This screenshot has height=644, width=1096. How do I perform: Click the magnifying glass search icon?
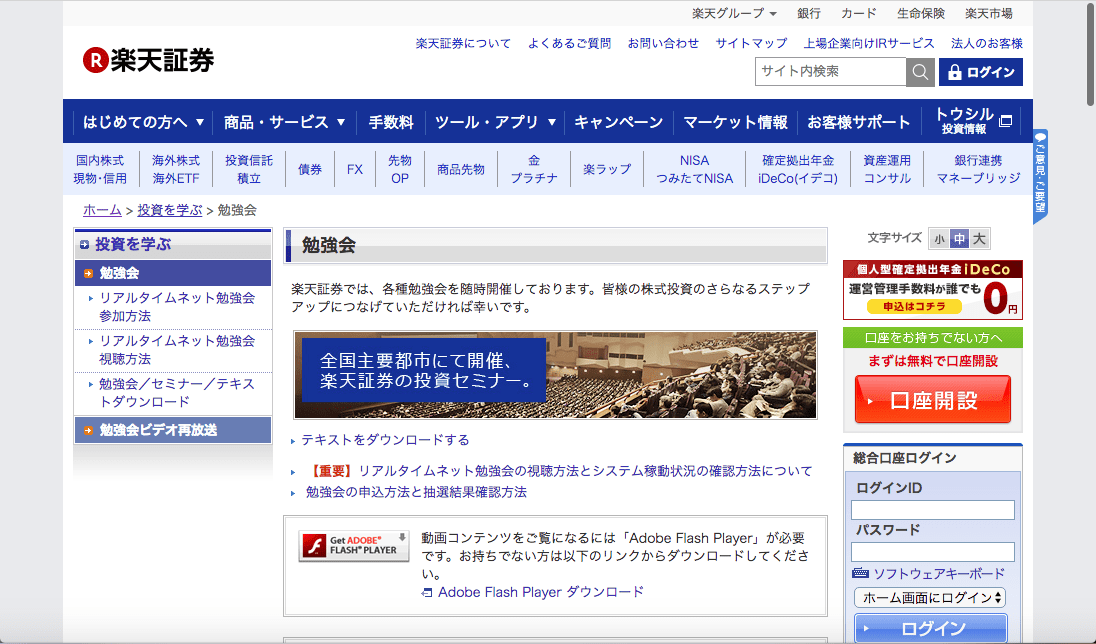click(x=920, y=72)
